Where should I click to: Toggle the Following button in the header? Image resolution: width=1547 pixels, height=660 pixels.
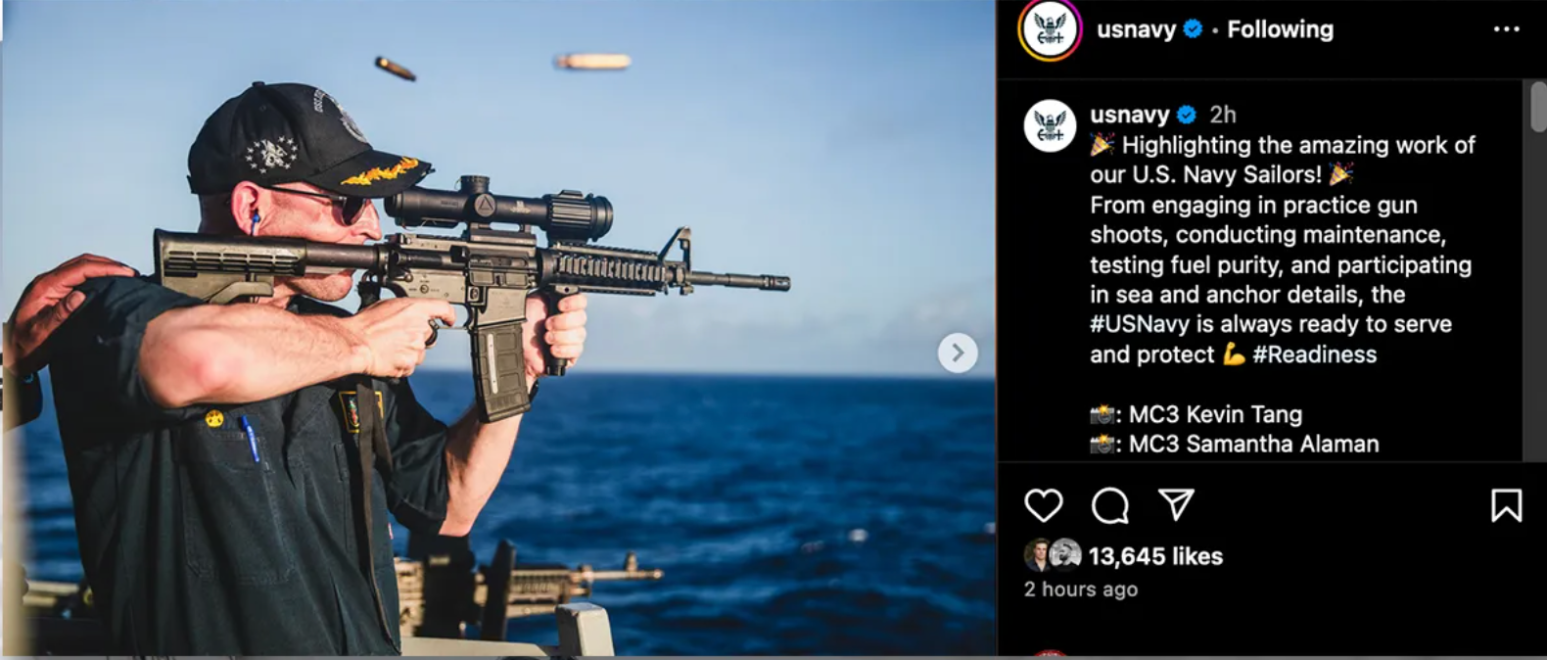(x=1280, y=30)
